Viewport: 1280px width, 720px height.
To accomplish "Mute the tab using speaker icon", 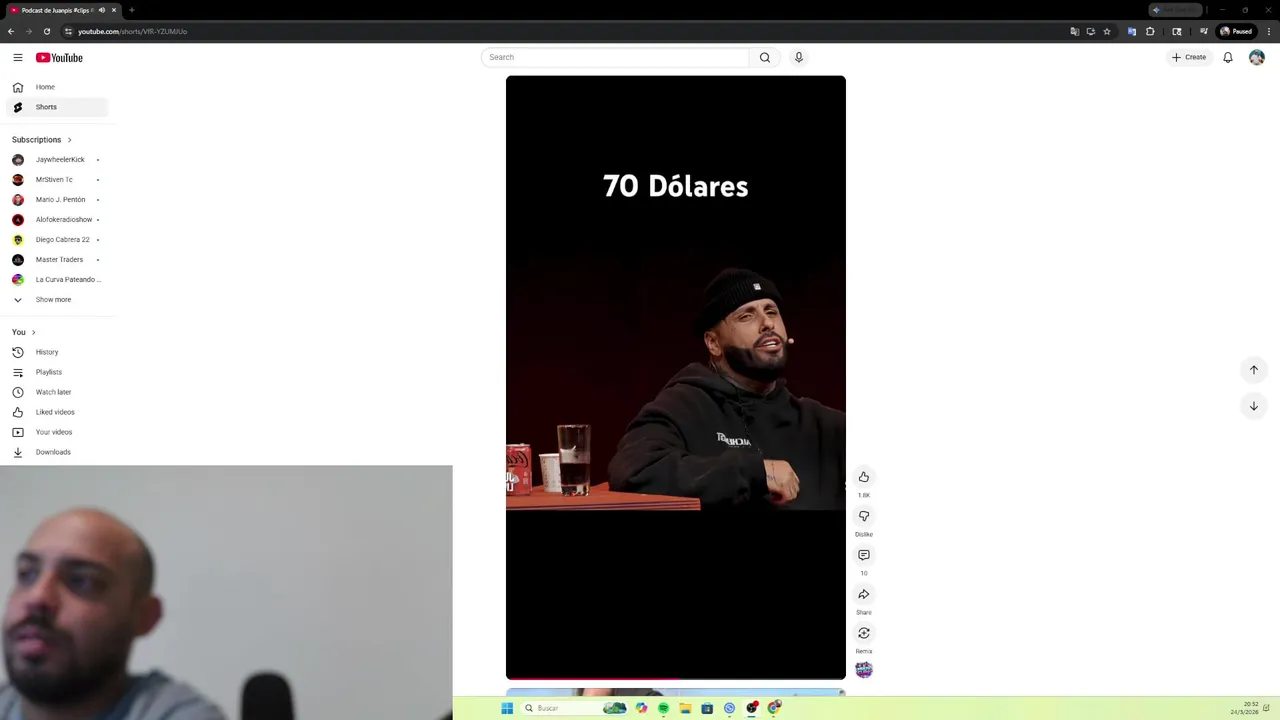I will [102, 10].
